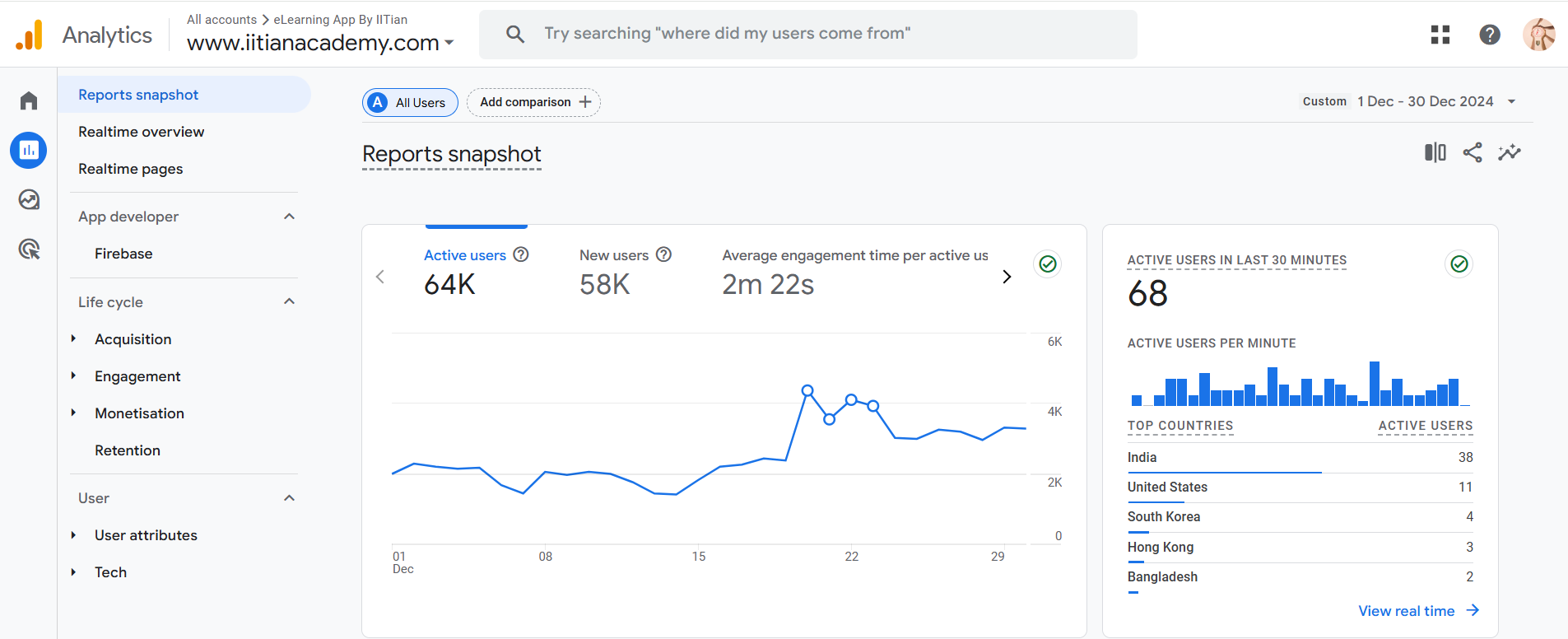
Task: Click data quality checkmark on realtime card
Action: [1459, 264]
